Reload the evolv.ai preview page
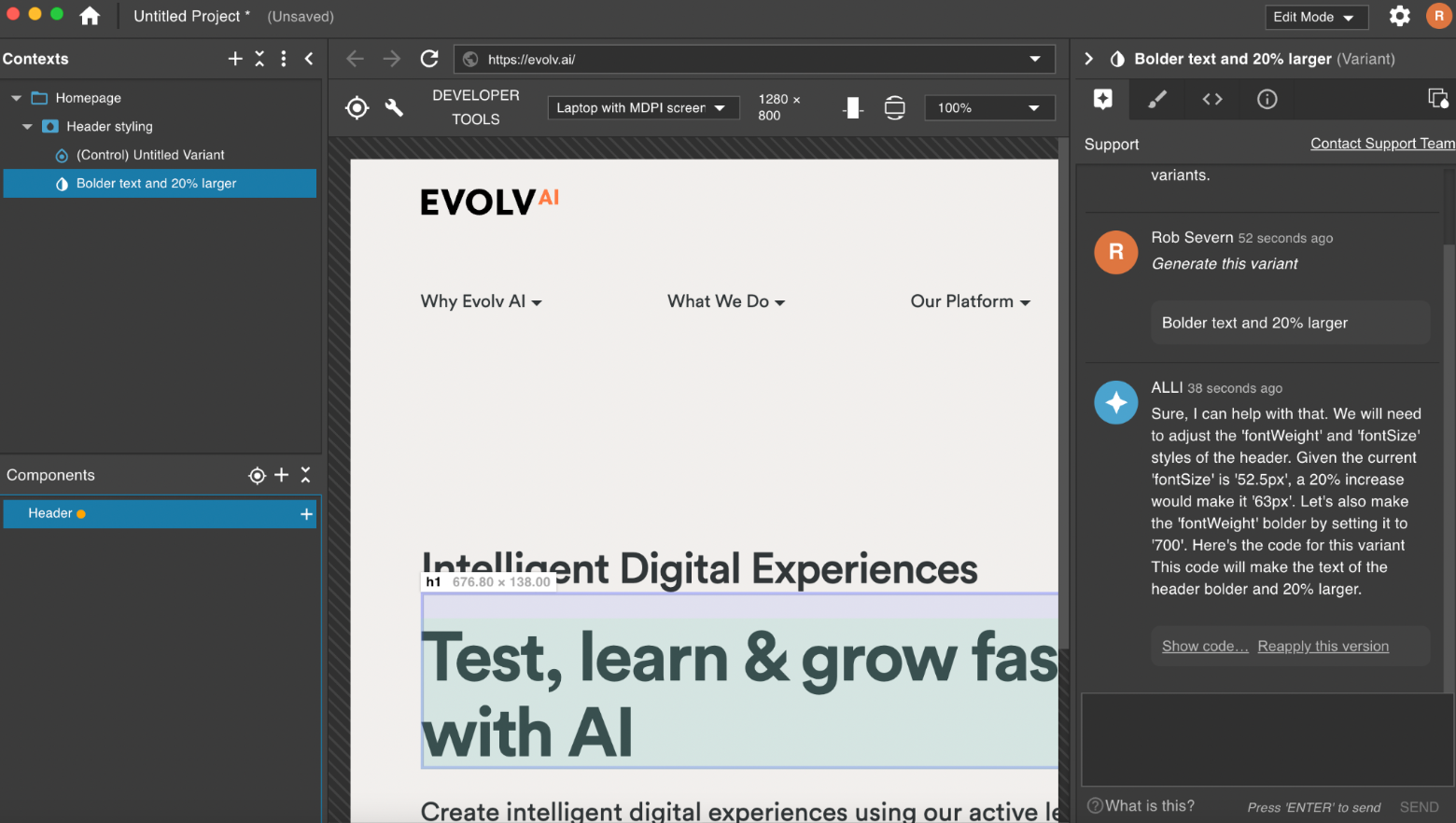The height and width of the screenshot is (823, 1456). pyautogui.click(x=429, y=59)
